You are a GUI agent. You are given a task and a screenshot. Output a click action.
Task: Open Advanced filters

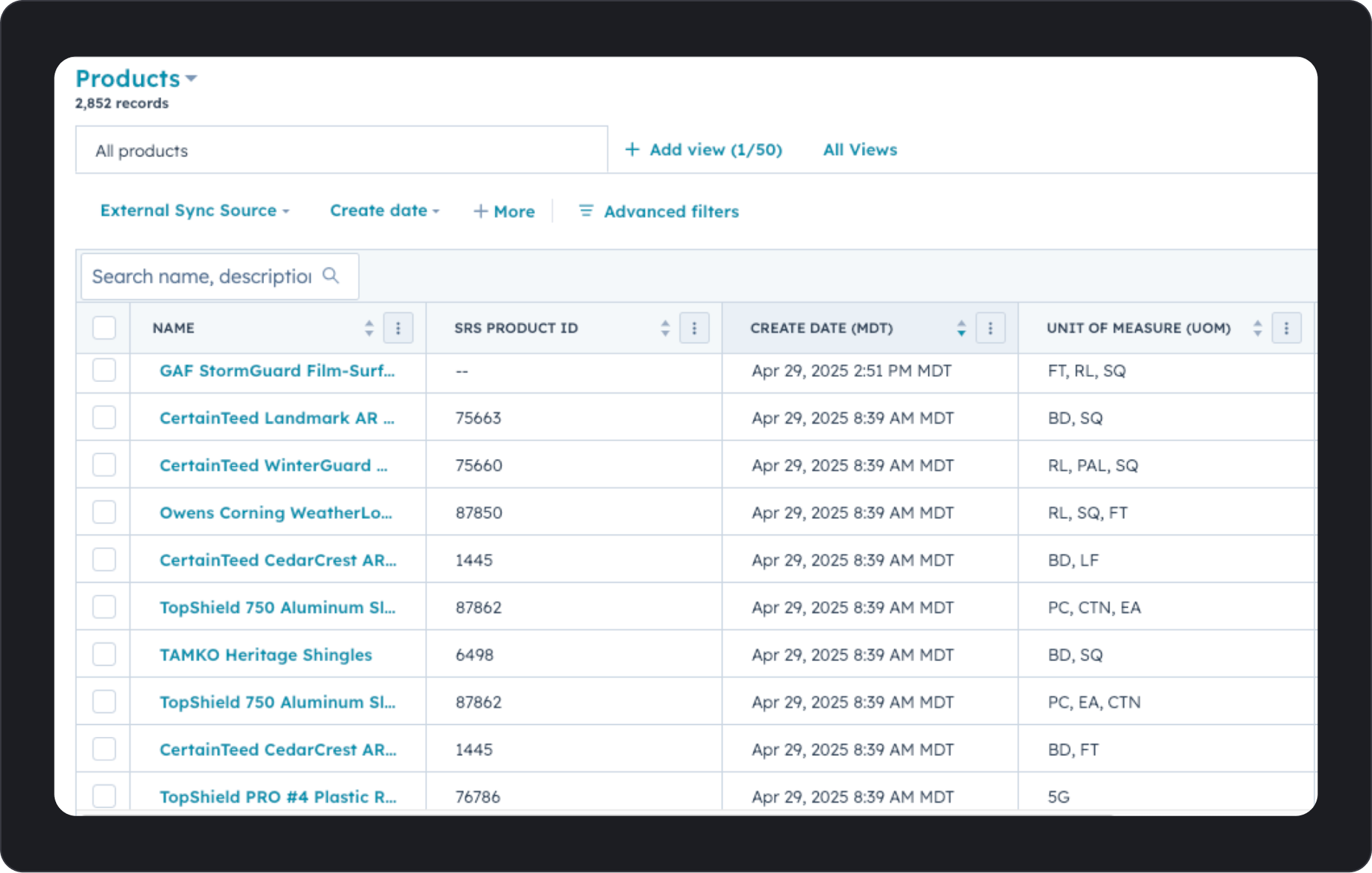tap(657, 211)
